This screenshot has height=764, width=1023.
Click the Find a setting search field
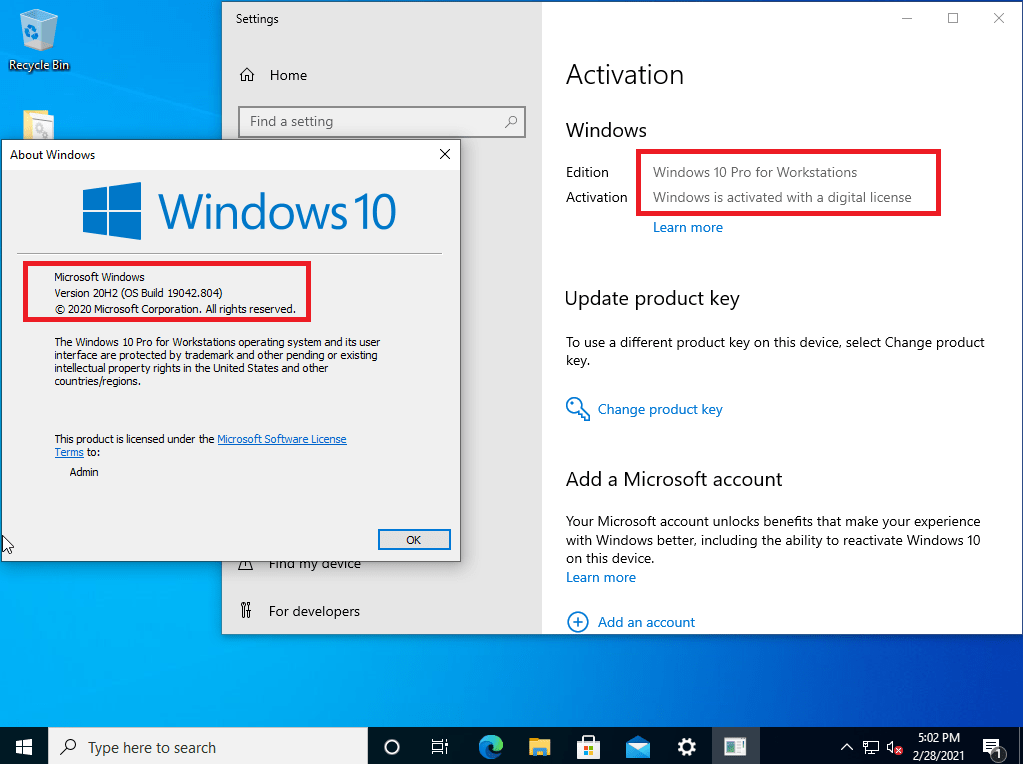tap(382, 121)
